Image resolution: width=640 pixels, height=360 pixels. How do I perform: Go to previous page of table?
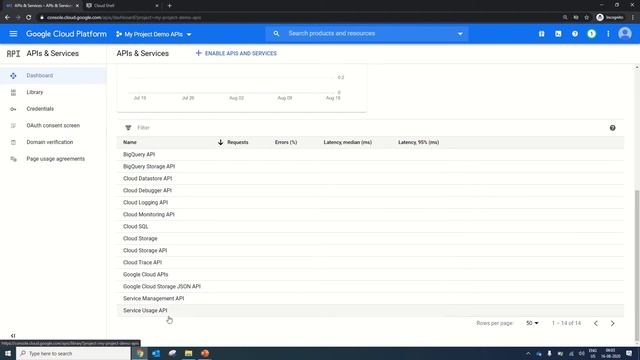596,323
